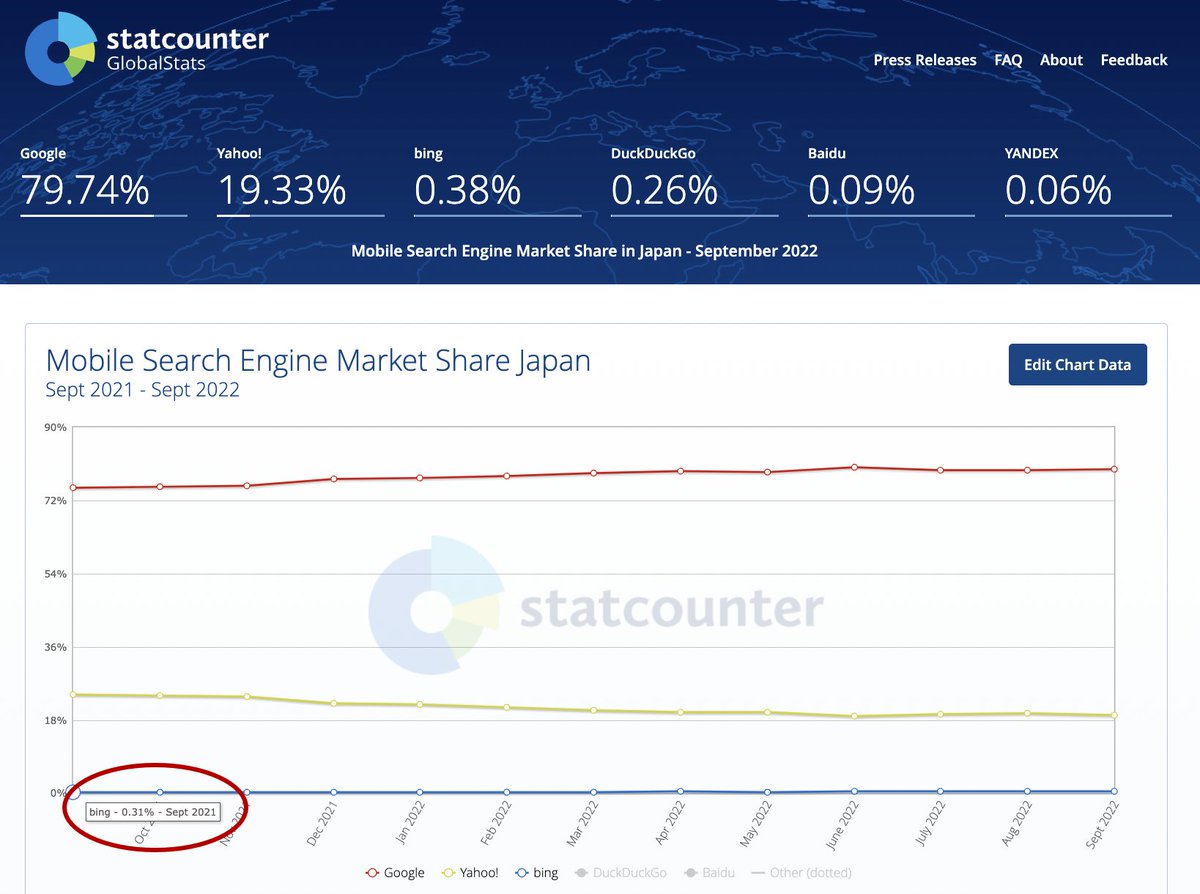The height and width of the screenshot is (894, 1200).
Task: Open the Press Releases link
Action: (925, 60)
